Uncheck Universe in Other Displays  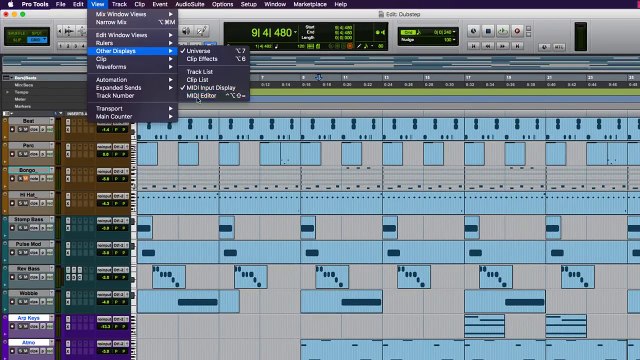pos(214,51)
